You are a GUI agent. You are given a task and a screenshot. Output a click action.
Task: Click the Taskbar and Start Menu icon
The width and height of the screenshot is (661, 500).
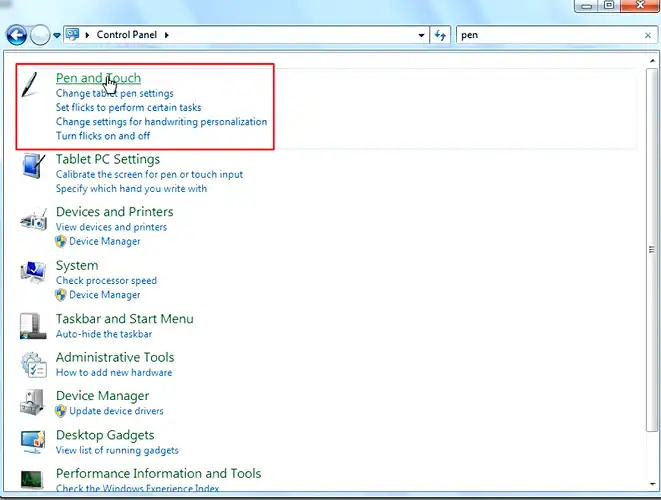click(x=33, y=325)
